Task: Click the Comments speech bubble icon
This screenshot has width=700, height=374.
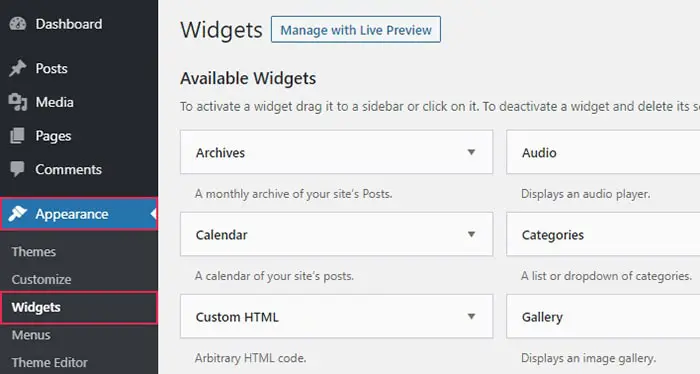Action: click(17, 169)
